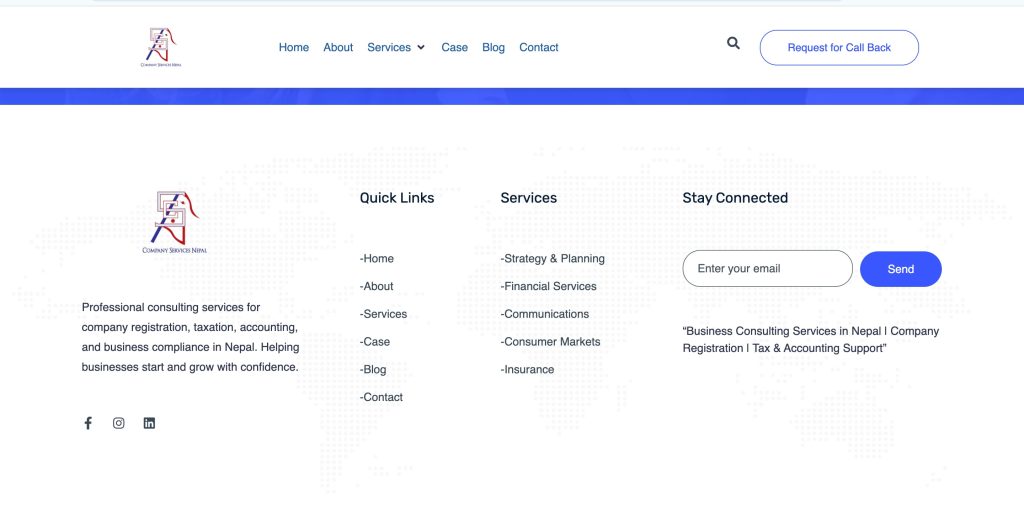Follow the -Case quick link in footer

coord(375,342)
